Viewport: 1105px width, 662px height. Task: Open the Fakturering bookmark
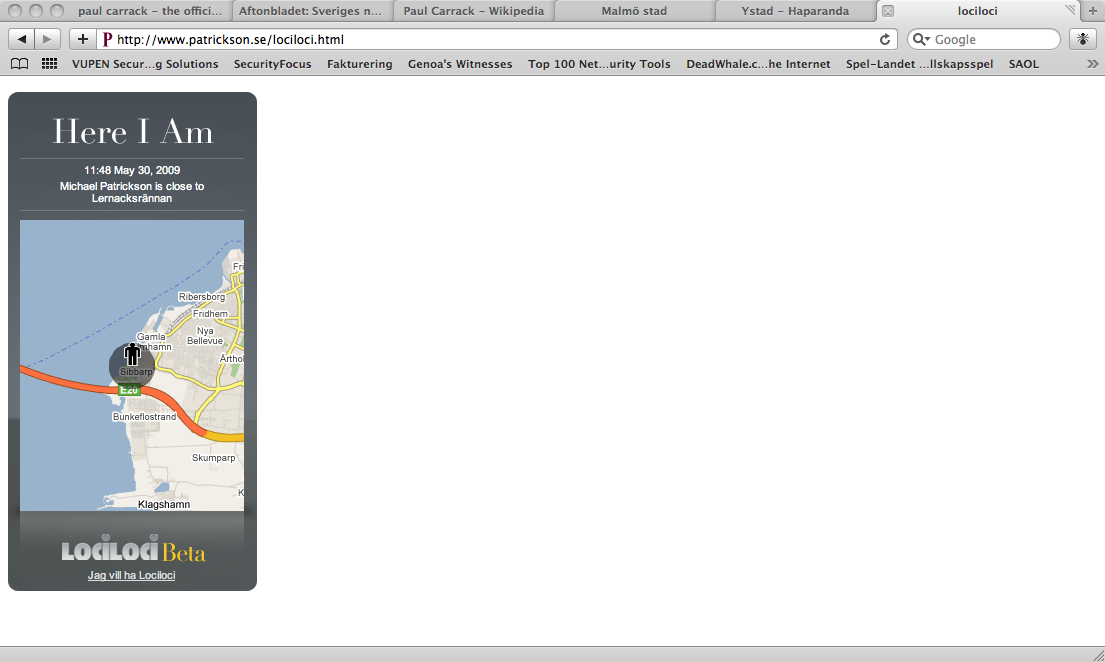(359, 64)
